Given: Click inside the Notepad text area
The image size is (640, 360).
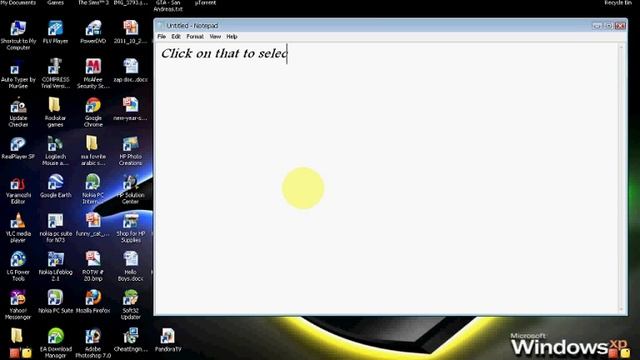Looking at the screenshot, I should 387,178.
